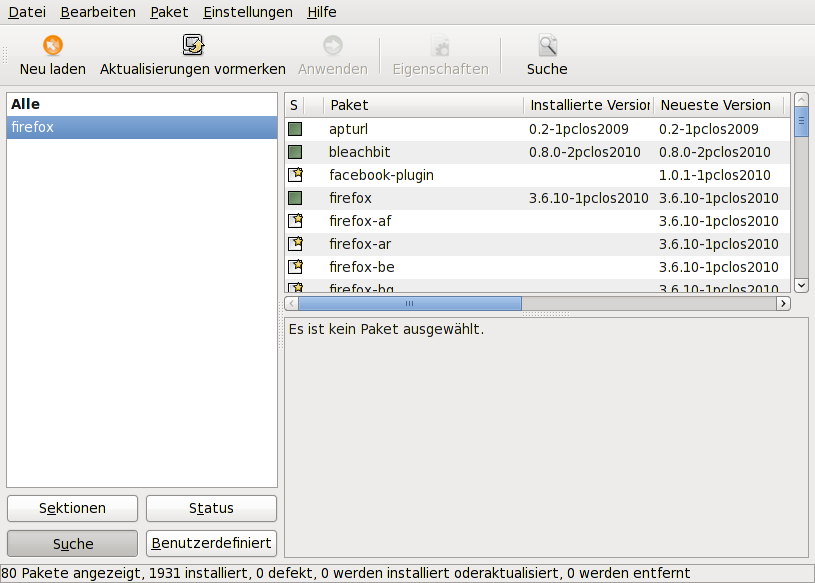This screenshot has height=583, width=815.
Task: Click status icon of firefox-af package
Action: click(295, 221)
